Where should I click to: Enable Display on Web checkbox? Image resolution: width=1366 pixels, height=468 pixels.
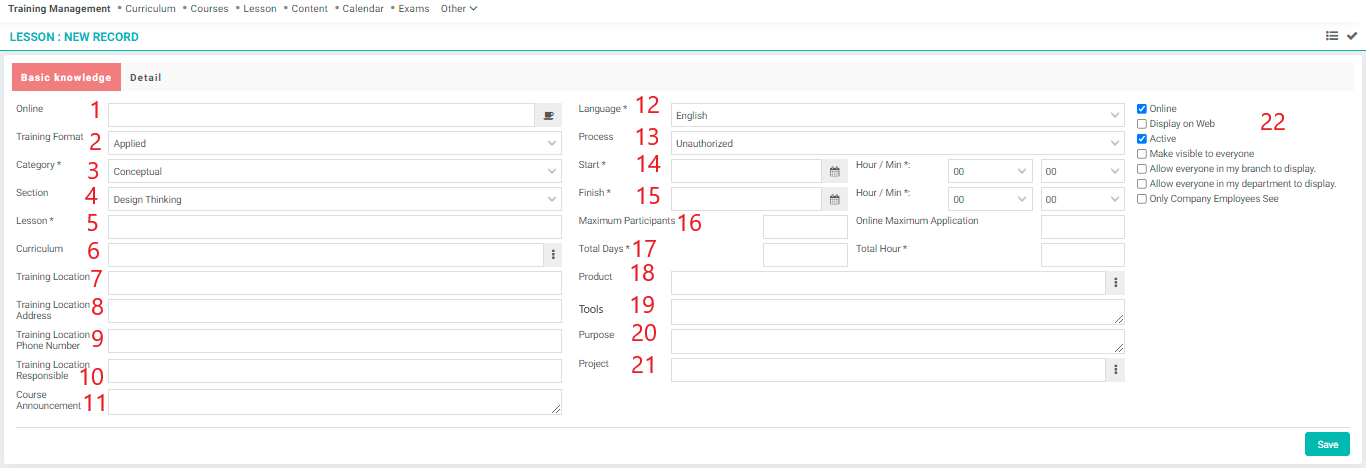(1142, 124)
